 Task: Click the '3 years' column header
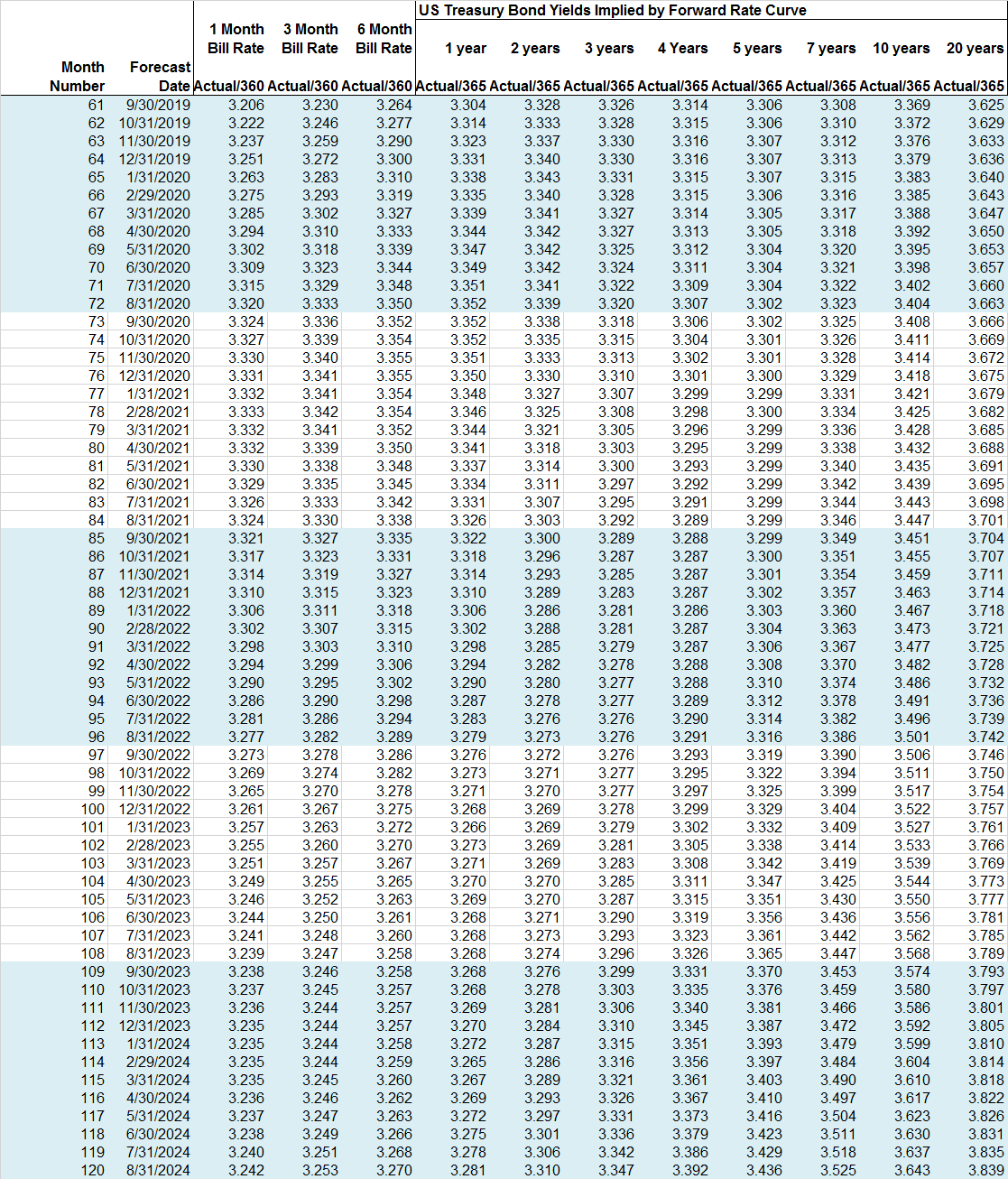click(609, 48)
